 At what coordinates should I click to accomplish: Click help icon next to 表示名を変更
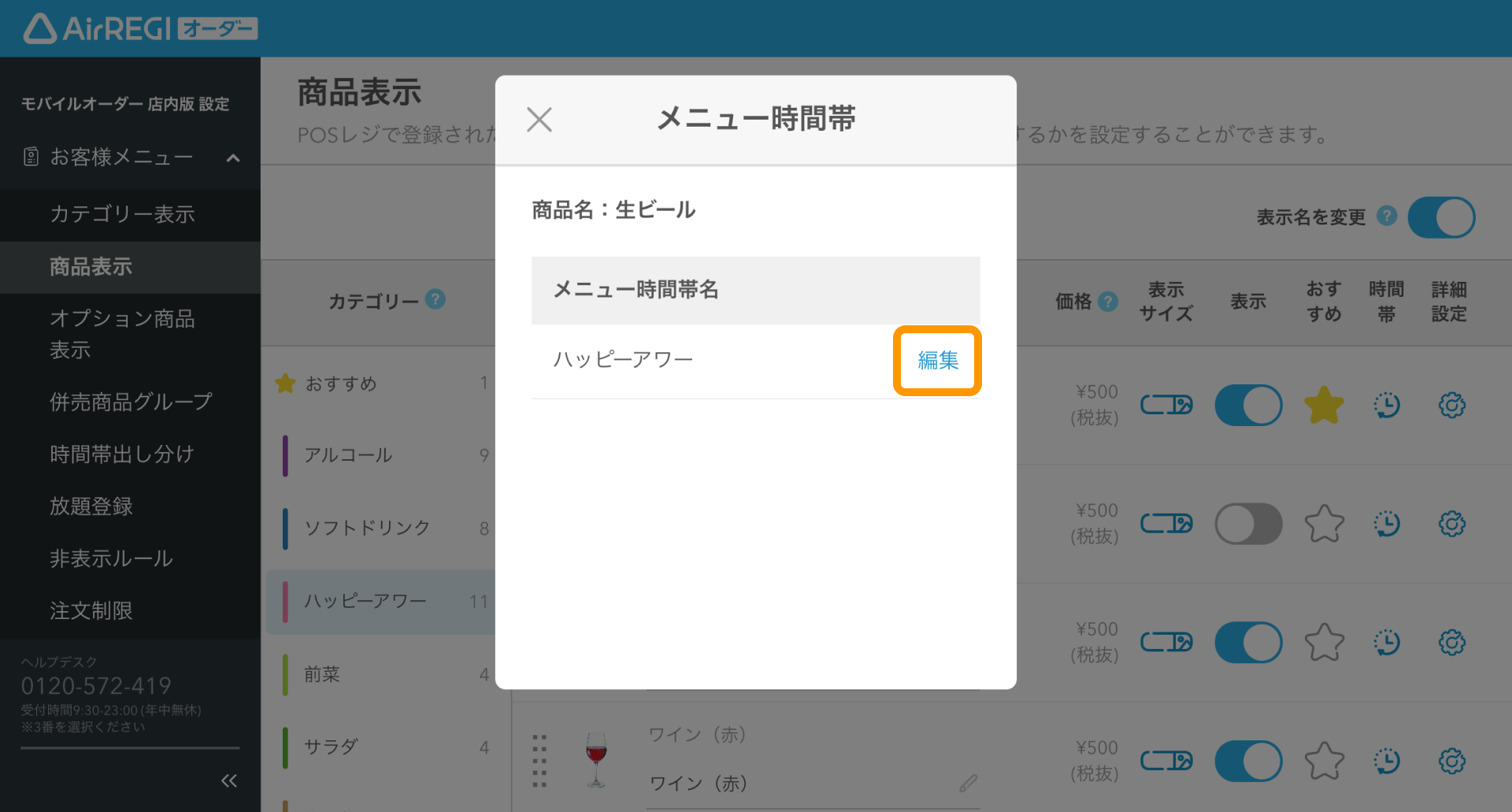pyautogui.click(x=1387, y=216)
